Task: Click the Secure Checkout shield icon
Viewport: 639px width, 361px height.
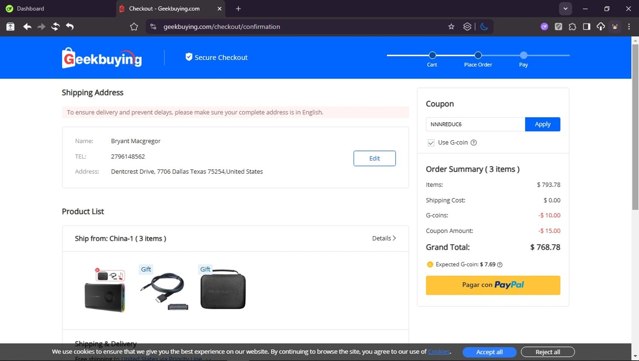Action: [x=189, y=57]
